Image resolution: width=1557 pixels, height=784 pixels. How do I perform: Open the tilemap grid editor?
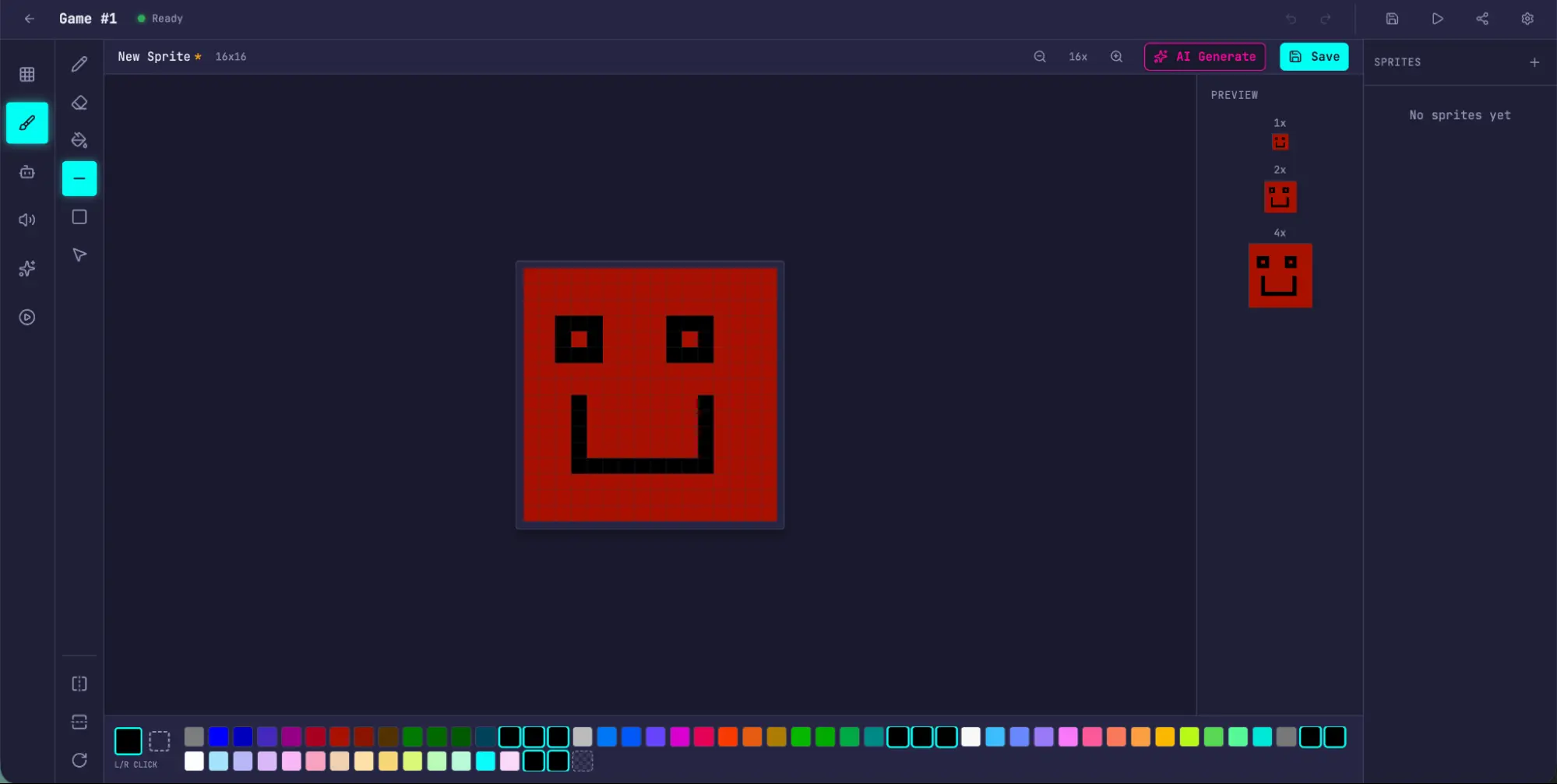click(27, 75)
